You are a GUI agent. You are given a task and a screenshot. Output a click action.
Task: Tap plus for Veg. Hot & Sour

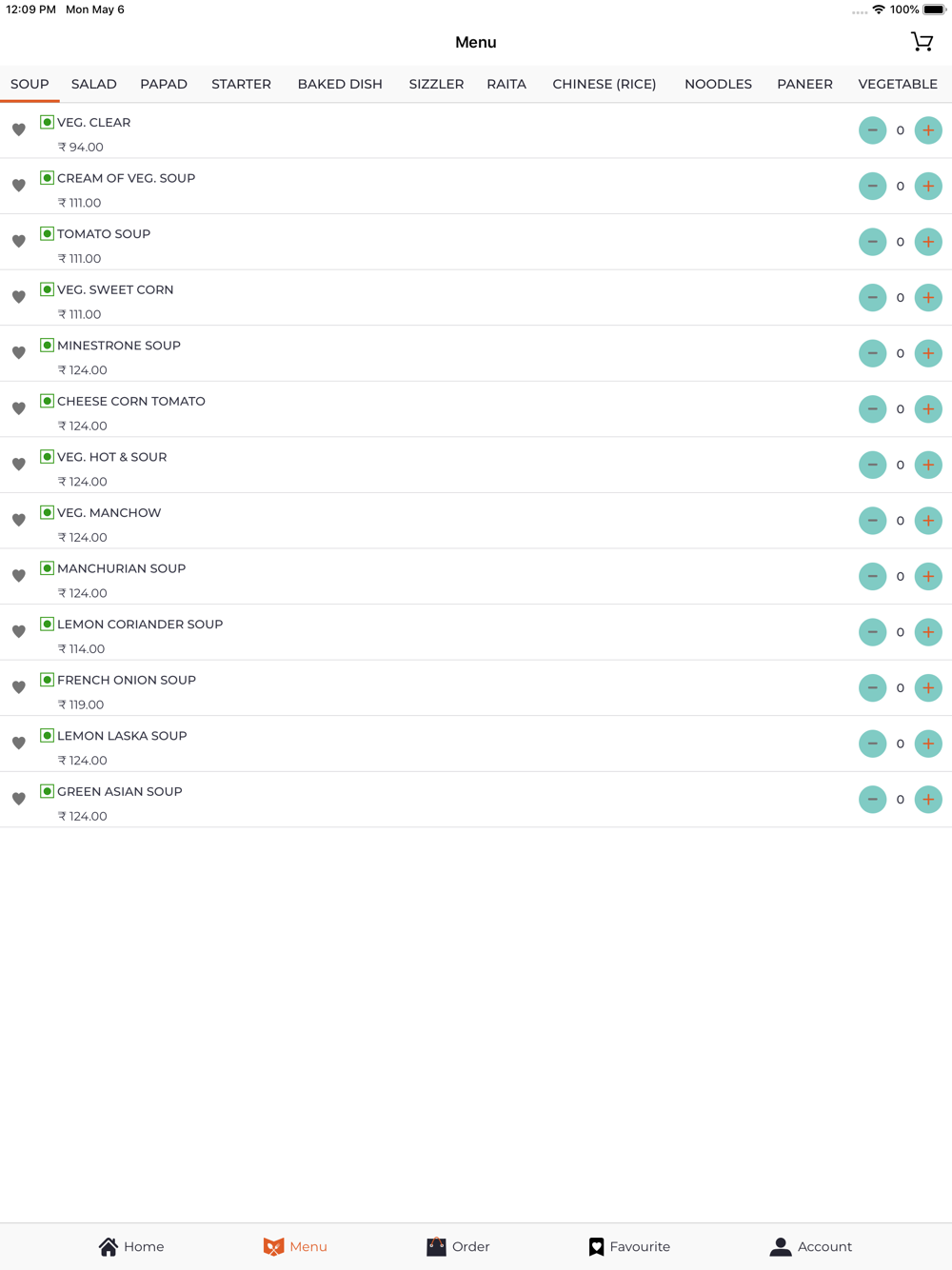pyautogui.click(x=928, y=465)
